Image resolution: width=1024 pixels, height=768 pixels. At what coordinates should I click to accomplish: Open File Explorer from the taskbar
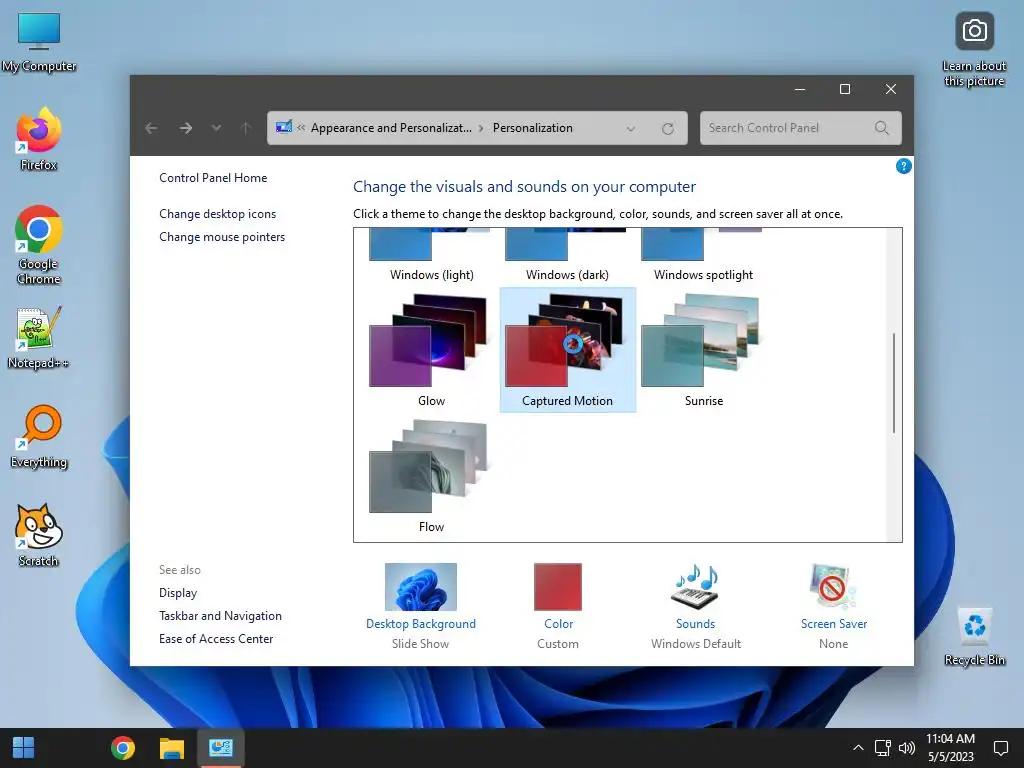click(x=172, y=748)
